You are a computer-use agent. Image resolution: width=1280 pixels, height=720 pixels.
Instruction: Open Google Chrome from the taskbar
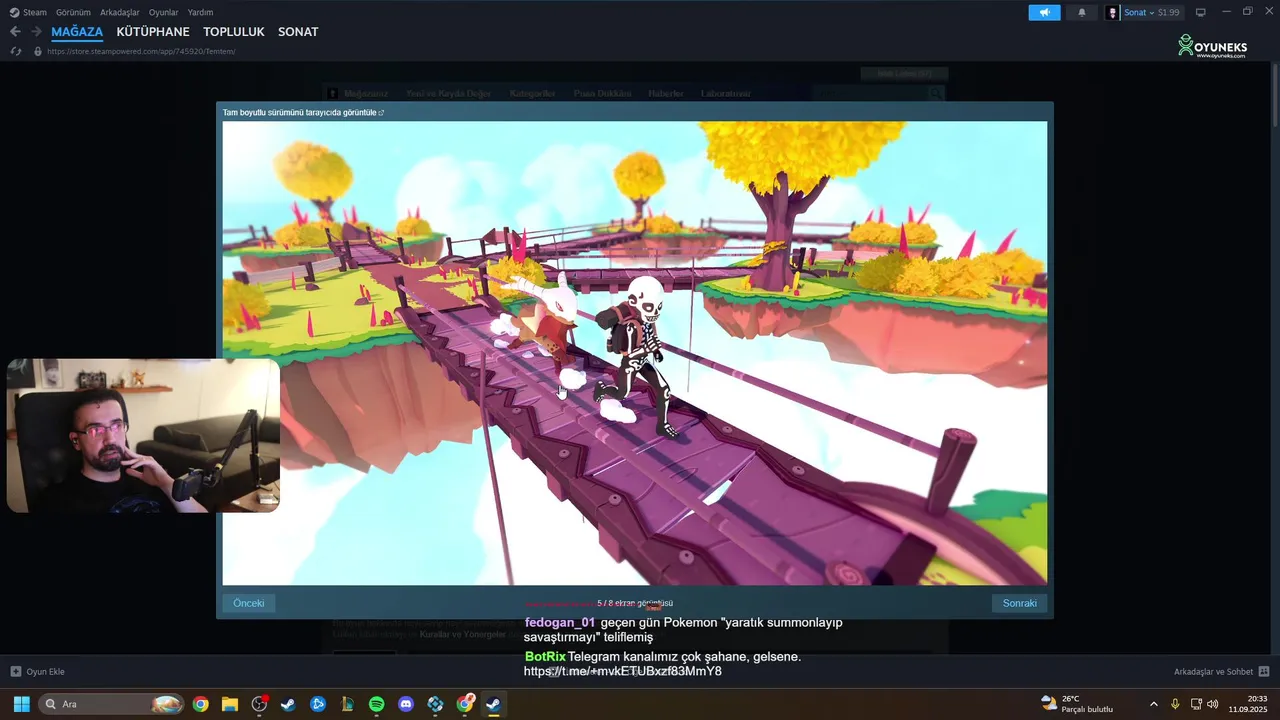[x=201, y=704]
